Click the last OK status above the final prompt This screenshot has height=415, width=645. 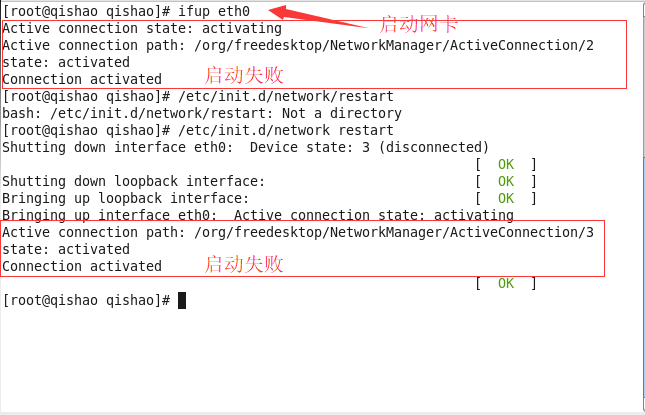(505, 283)
